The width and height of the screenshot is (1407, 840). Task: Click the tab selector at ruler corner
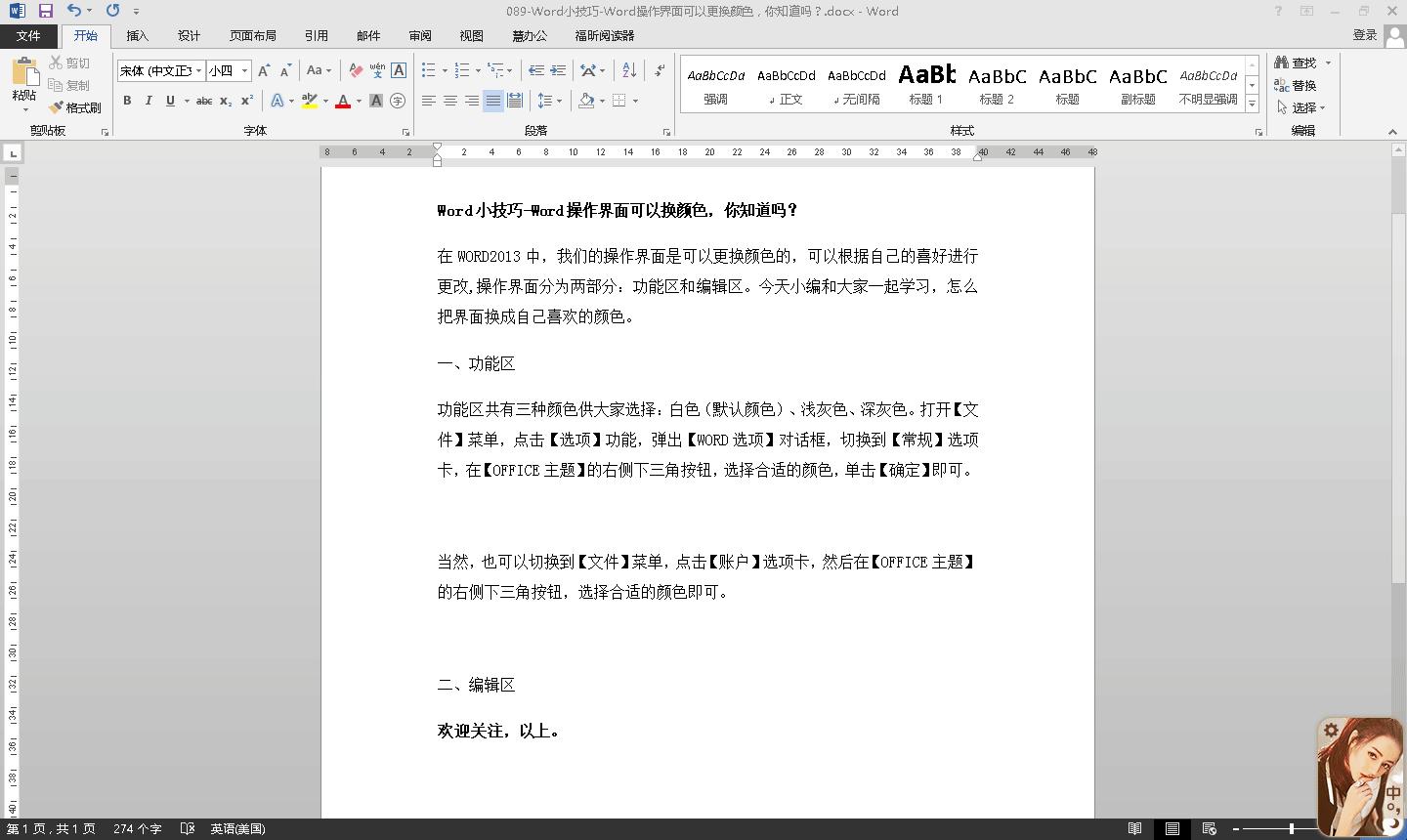tap(12, 152)
